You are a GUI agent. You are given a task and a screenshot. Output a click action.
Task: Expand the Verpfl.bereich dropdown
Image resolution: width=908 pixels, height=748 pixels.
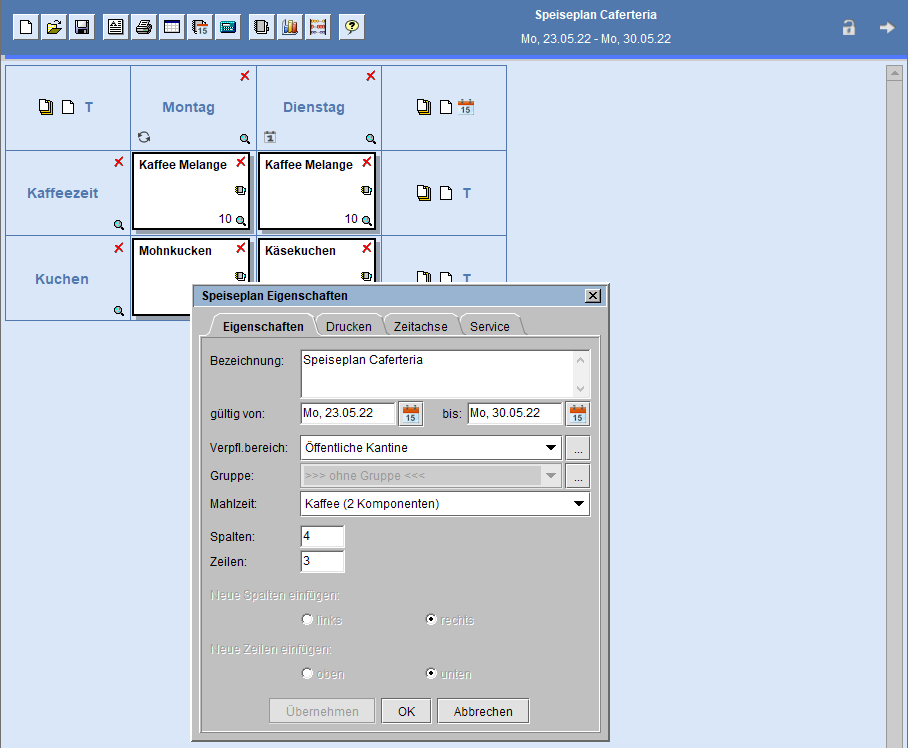click(551, 448)
